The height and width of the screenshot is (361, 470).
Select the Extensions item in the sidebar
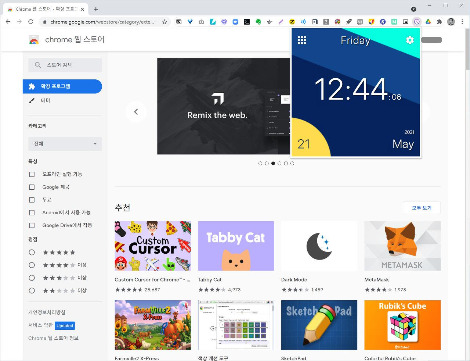(62, 86)
